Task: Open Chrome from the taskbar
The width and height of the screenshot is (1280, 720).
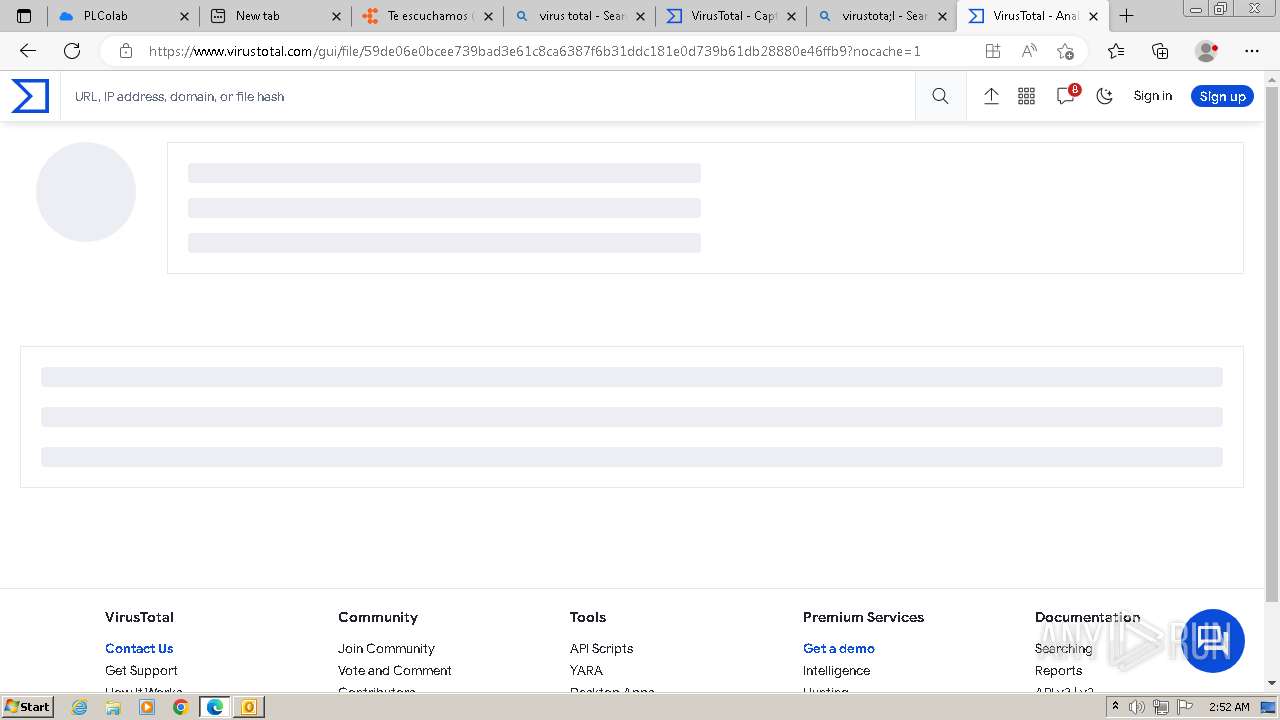Action: click(180, 707)
